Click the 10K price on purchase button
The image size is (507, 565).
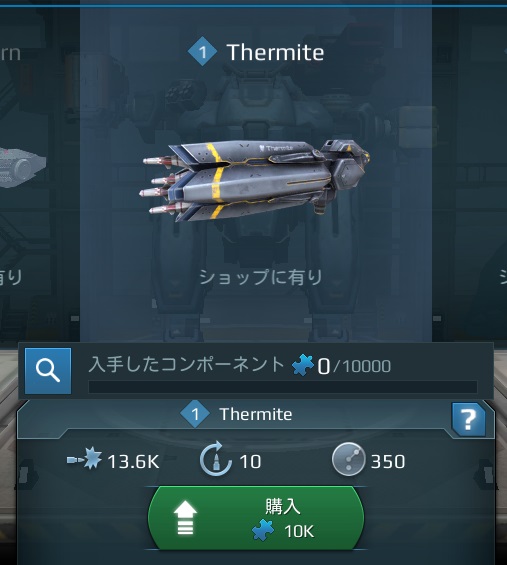pos(299,531)
